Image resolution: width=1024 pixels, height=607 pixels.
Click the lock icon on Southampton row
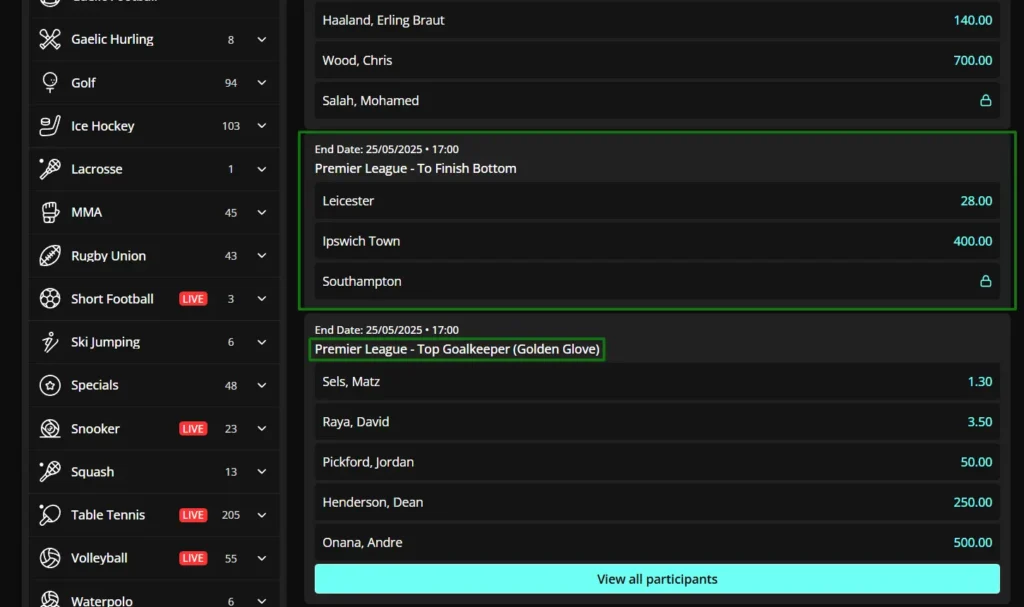click(985, 281)
